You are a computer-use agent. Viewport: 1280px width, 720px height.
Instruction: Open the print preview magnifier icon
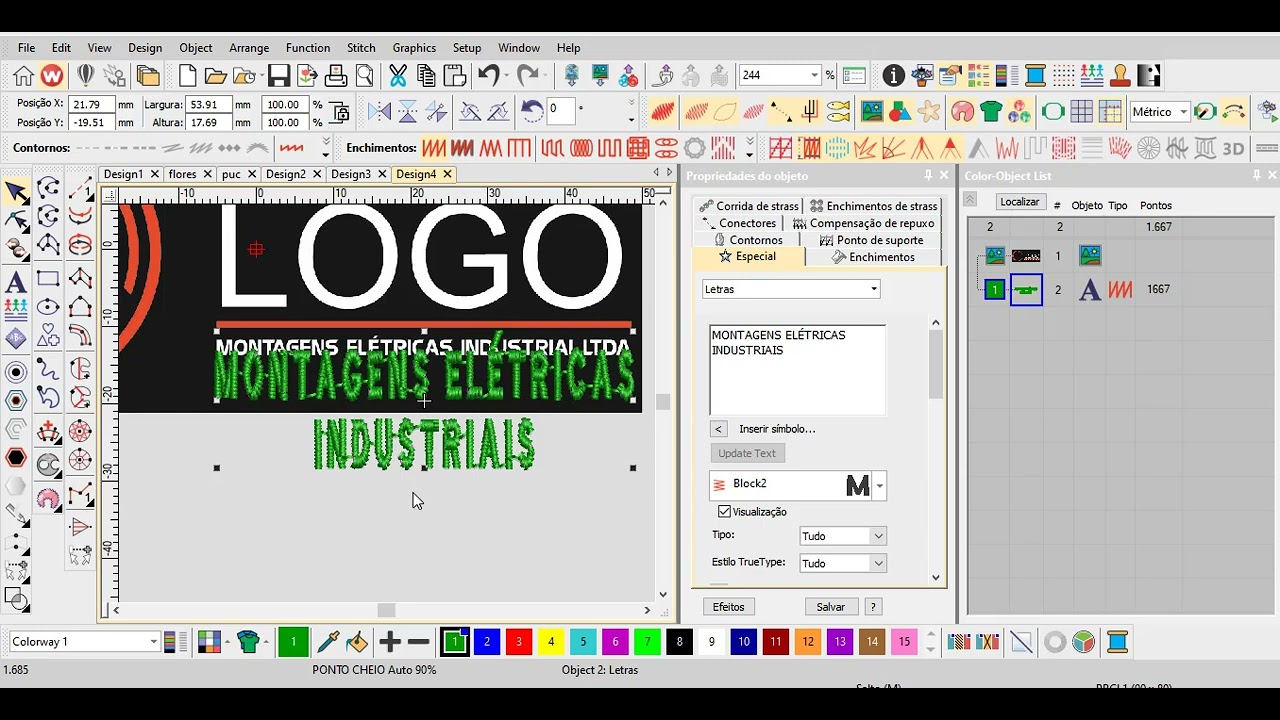(x=365, y=75)
